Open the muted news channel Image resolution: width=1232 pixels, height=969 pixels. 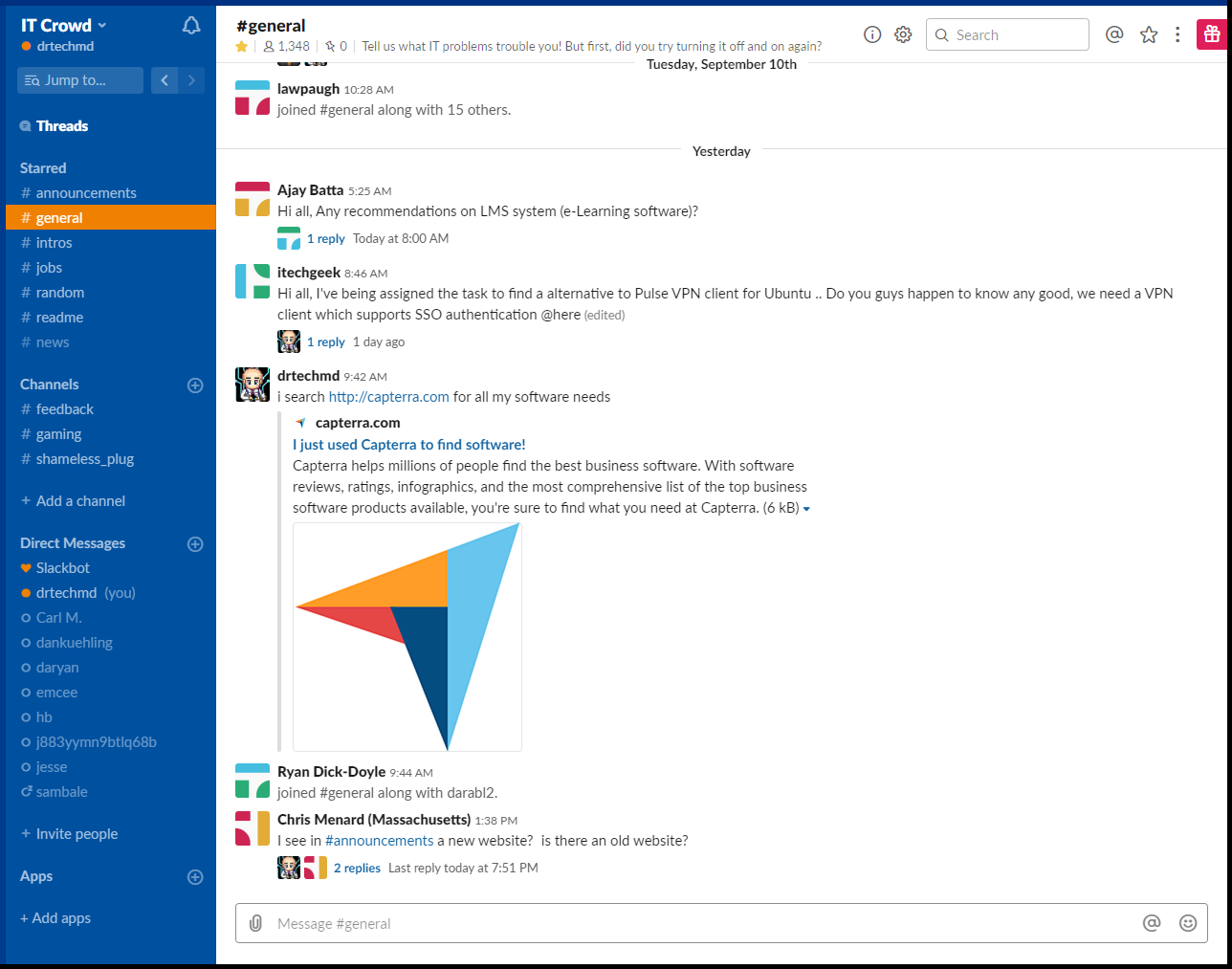[53, 342]
